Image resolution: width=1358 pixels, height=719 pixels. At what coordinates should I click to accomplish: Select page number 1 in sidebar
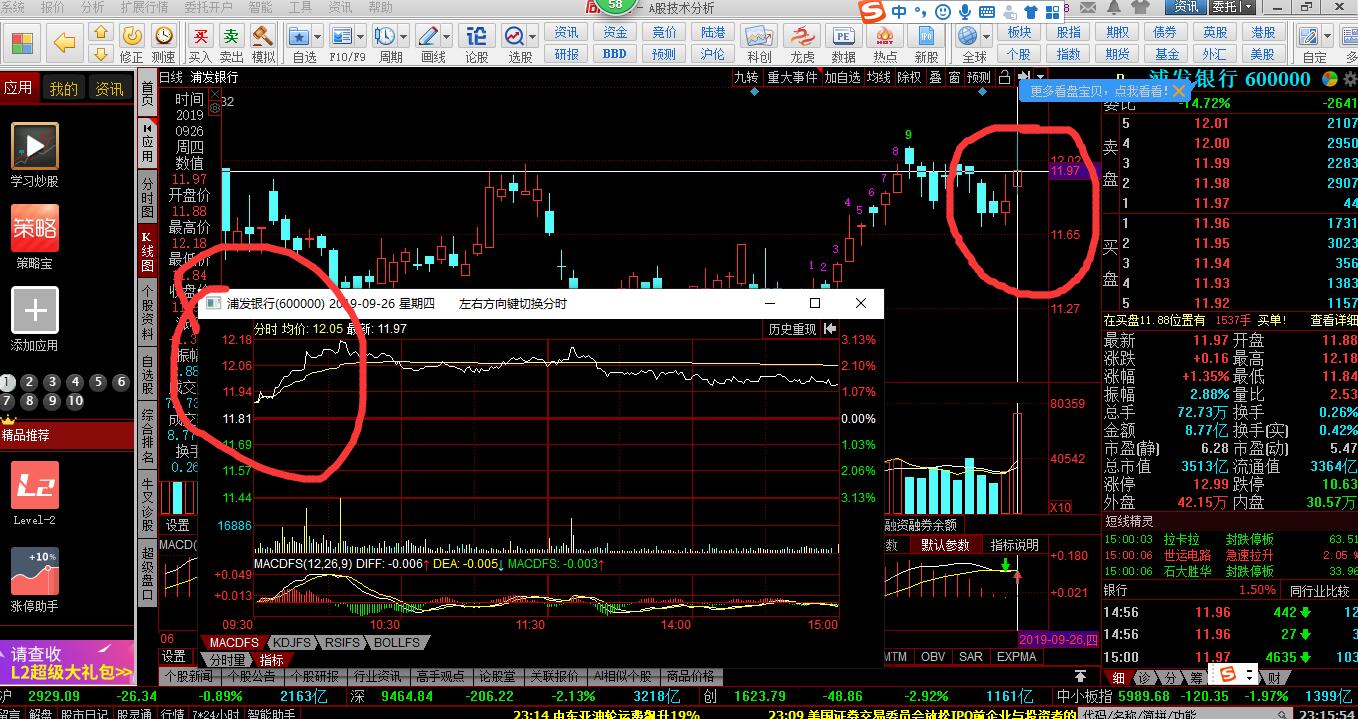coord(9,381)
